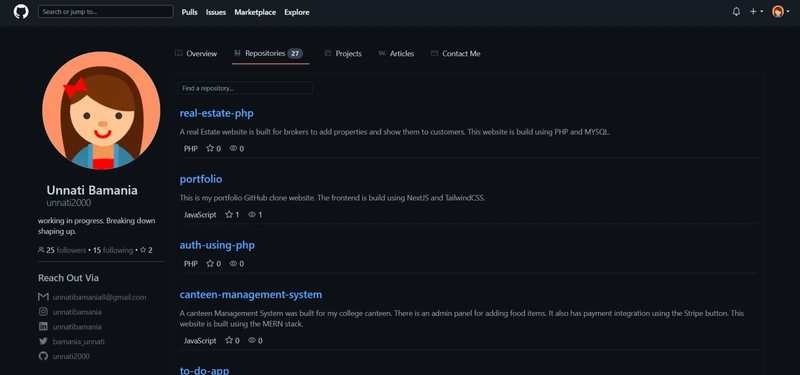Switch to the Overview tab
Image resolution: width=800 pixels, height=375 pixels.
click(196, 54)
